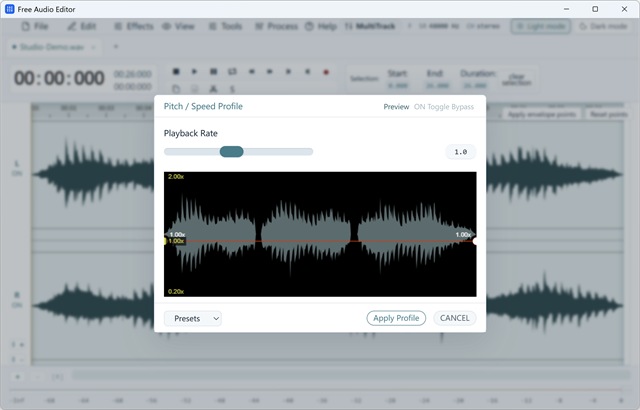Viewport: 640px width, 410px height.
Task: Toggle the ON Toggle Bypass switch
Action: click(x=444, y=107)
